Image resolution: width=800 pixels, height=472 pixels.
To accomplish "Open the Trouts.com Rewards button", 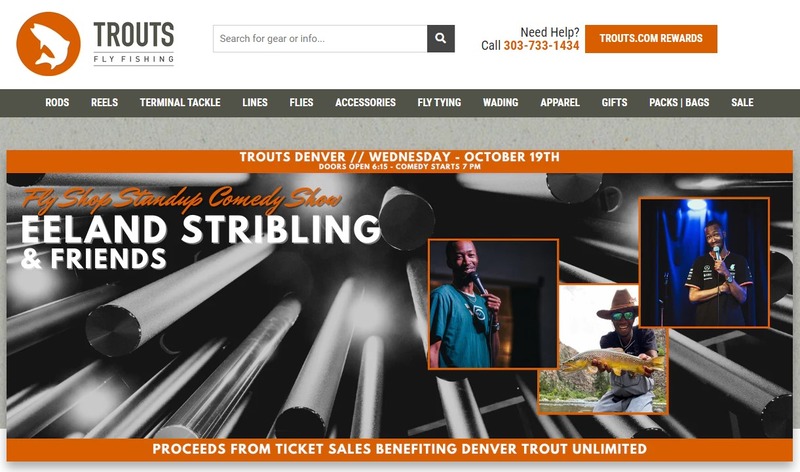I will click(651, 39).
